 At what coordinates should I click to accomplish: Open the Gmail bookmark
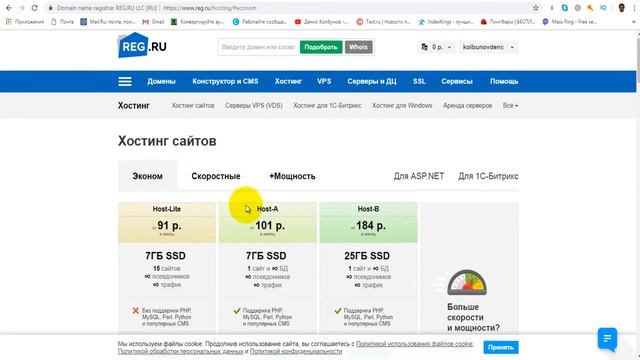(153, 22)
